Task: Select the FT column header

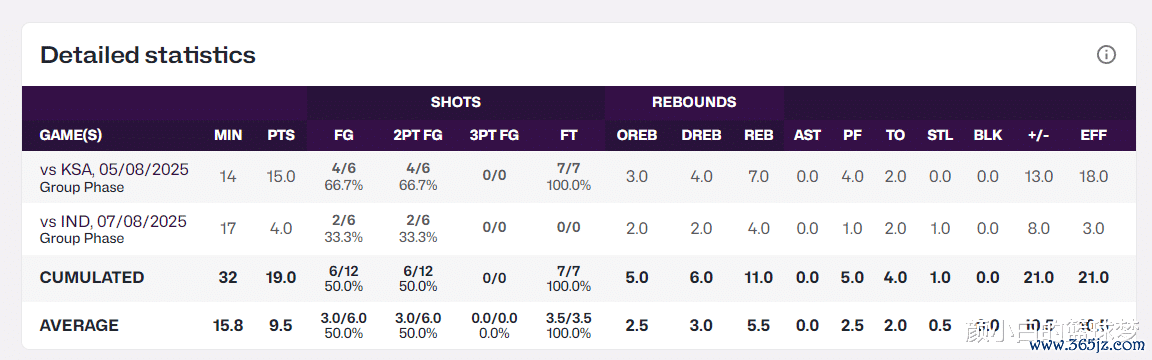Action: [569, 135]
